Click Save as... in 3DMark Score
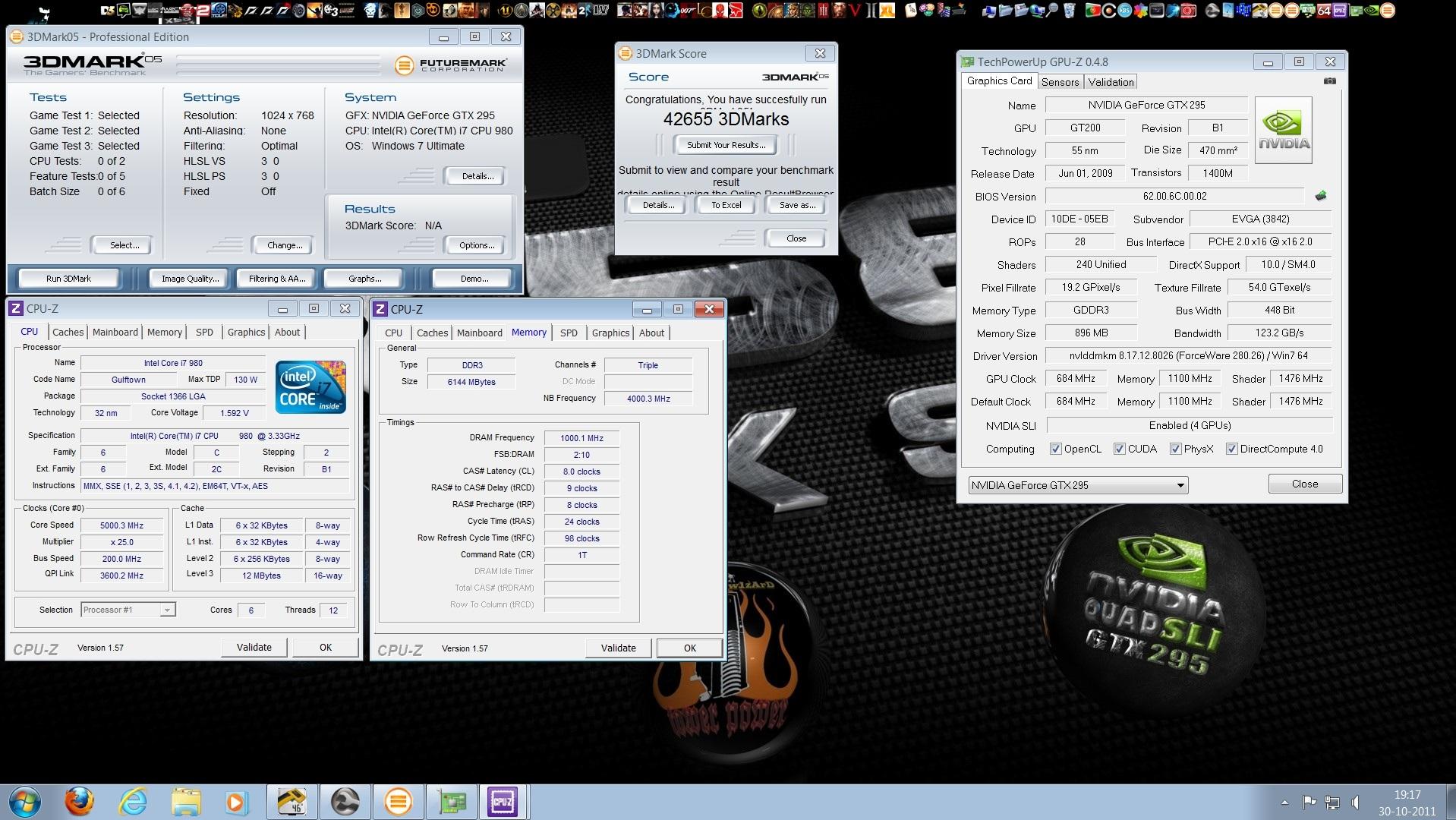The width and height of the screenshot is (1456, 820). click(x=797, y=205)
